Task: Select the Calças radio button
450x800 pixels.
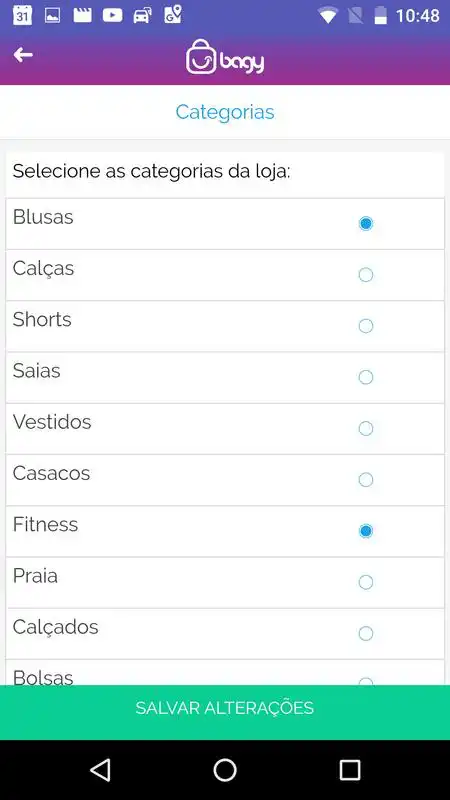Action: (366, 275)
